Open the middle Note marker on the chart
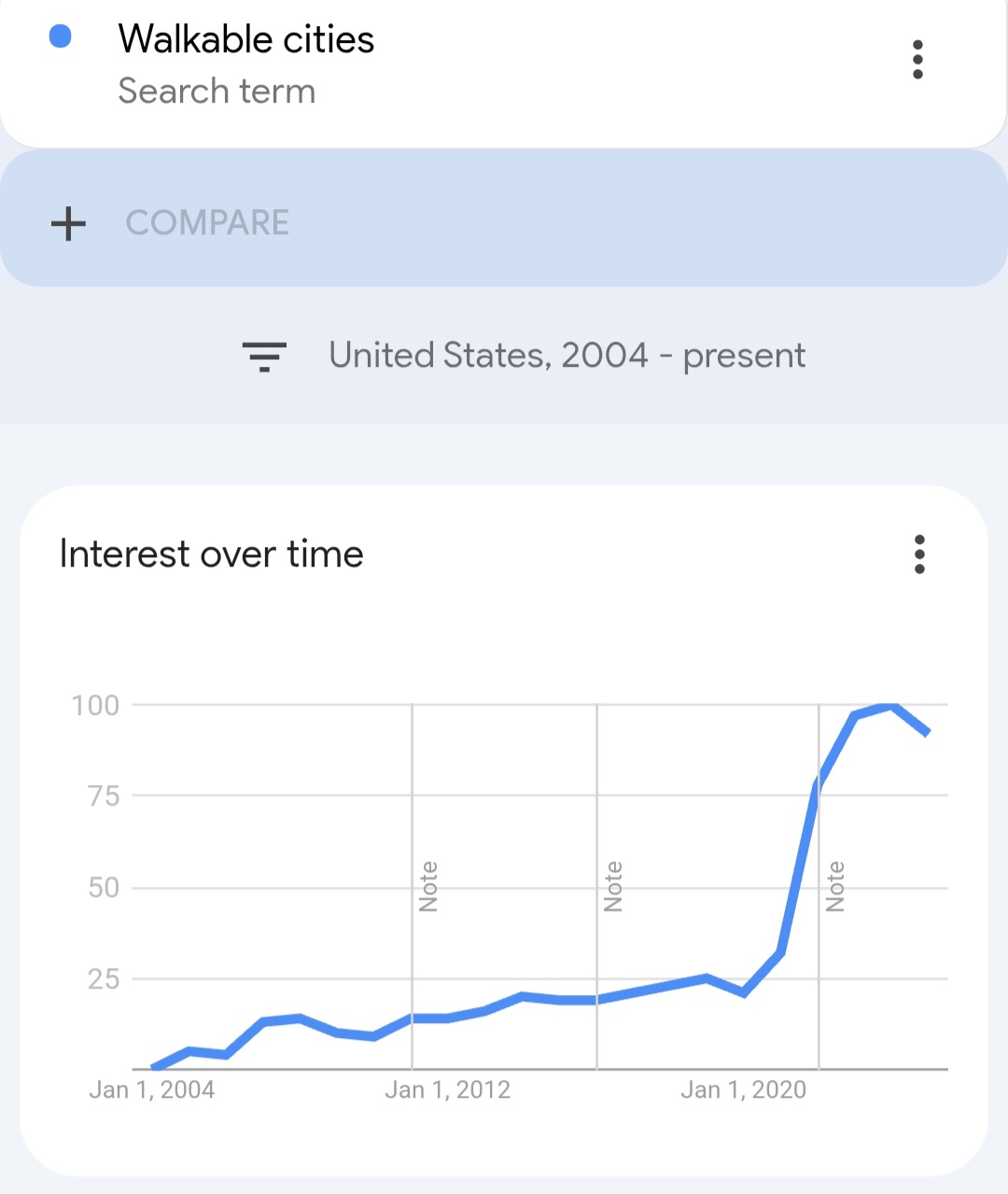This screenshot has height=1194, width=1008. click(x=613, y=887)
